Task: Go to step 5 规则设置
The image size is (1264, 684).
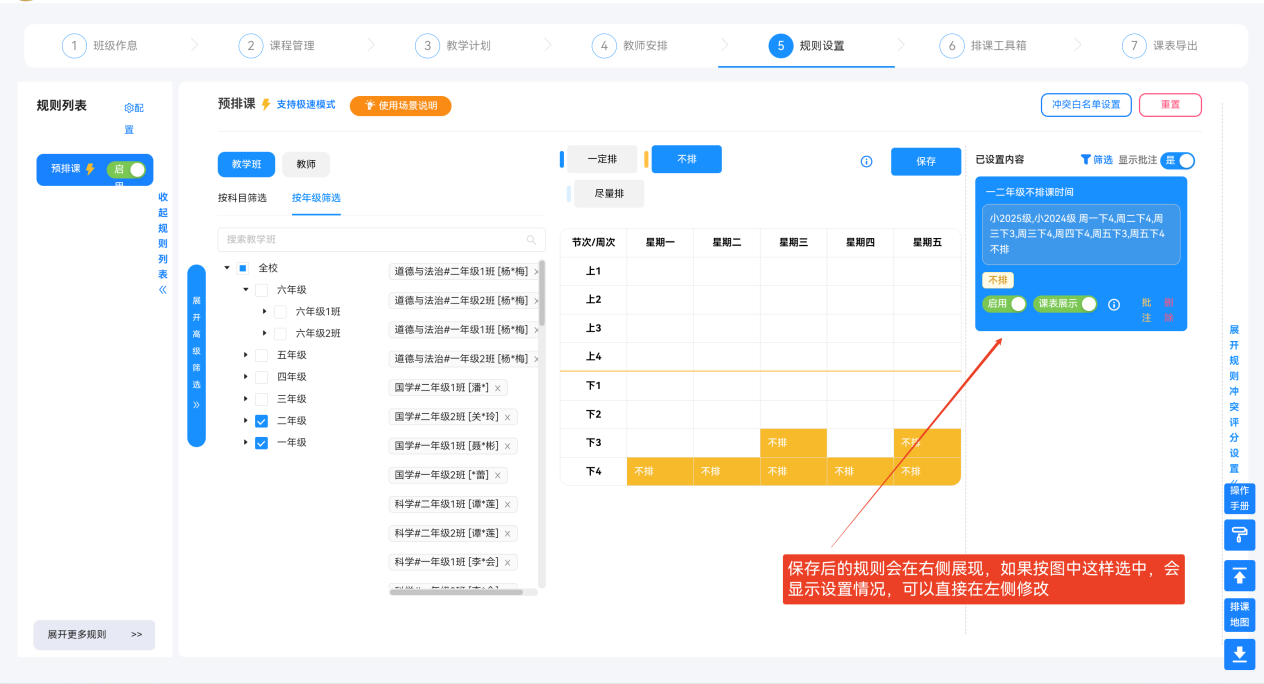Action: [806, 46]
